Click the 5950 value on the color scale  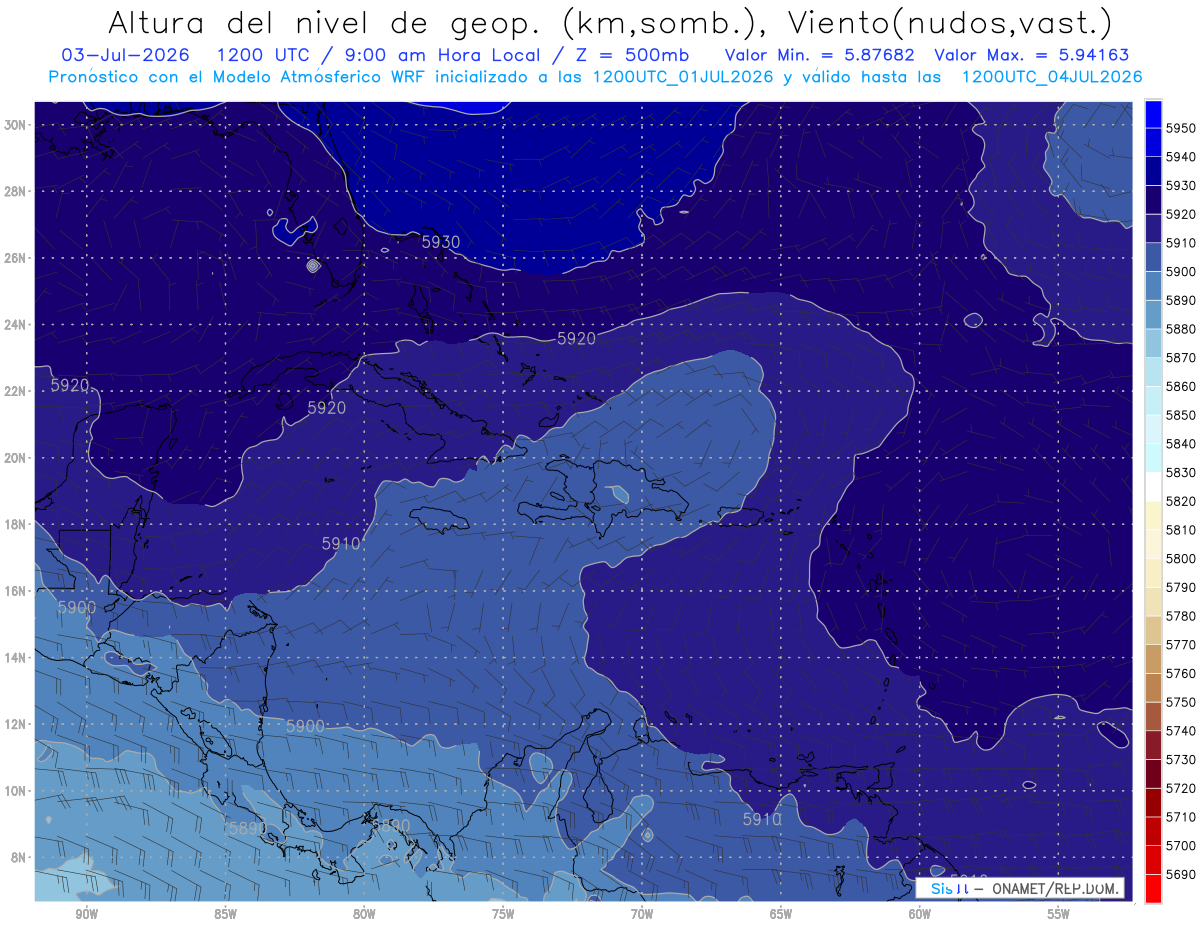1181,128
